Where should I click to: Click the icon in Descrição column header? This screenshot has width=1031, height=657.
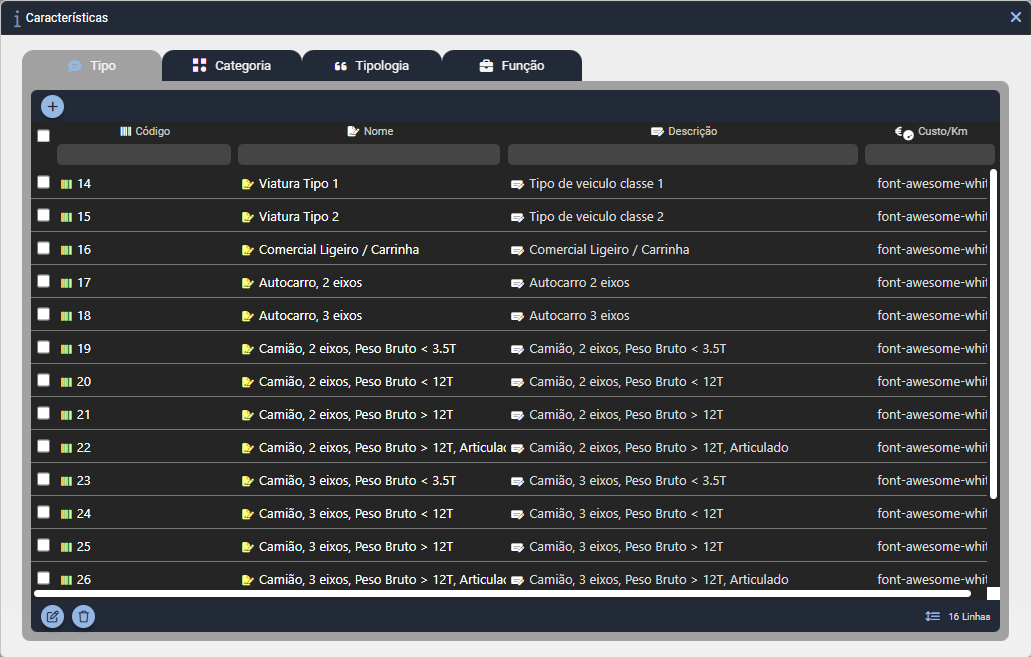pyautogui.click(x=657, y=132)
